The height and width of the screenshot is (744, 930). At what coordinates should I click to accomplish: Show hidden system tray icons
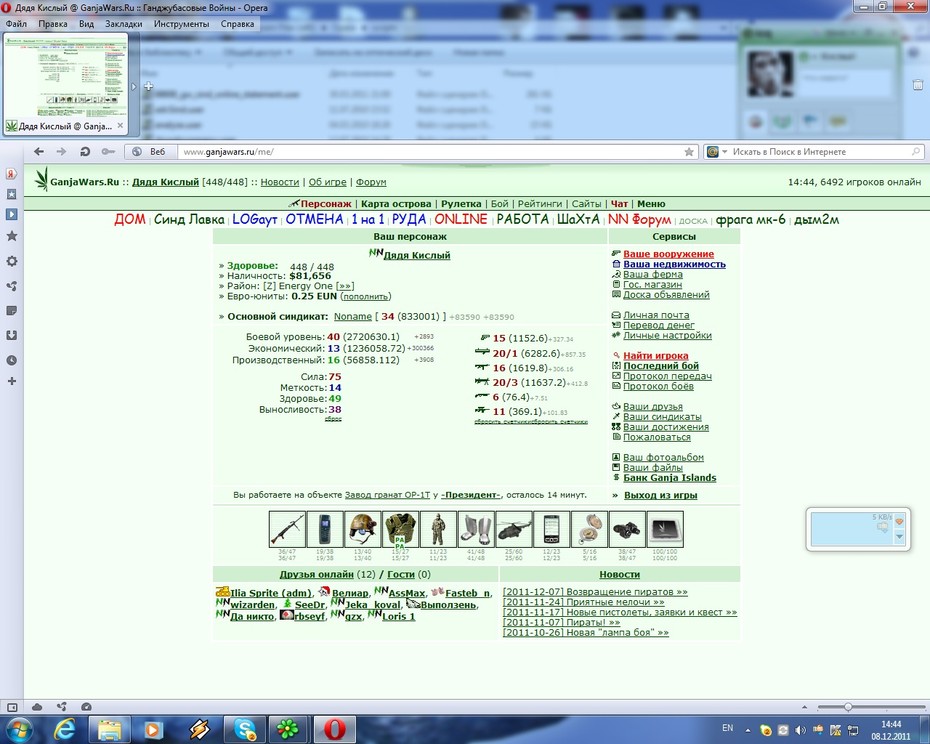[x=748, y=730]
